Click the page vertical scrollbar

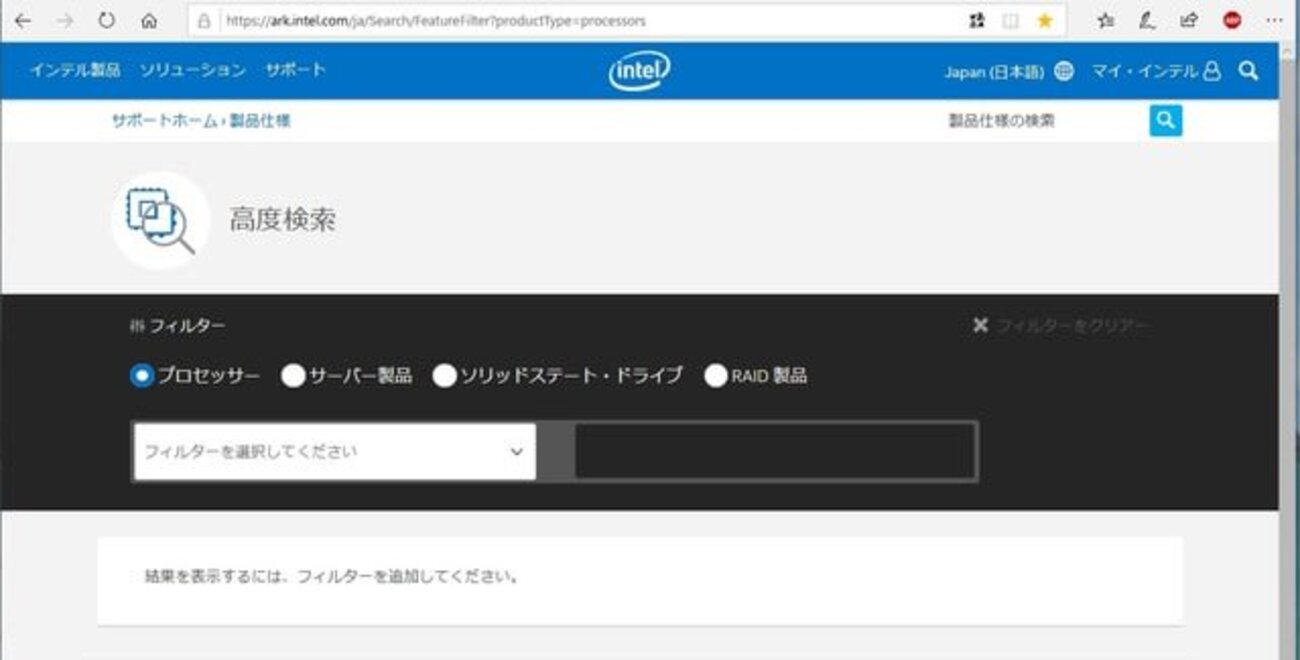[1289, 350]
